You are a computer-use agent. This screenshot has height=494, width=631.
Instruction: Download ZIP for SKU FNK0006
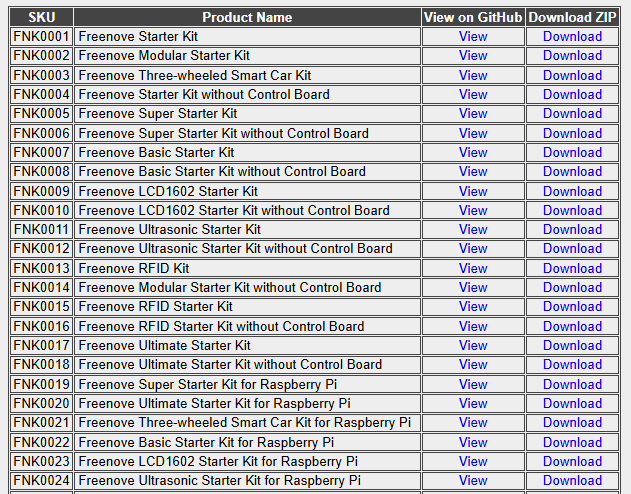(572, 133)
